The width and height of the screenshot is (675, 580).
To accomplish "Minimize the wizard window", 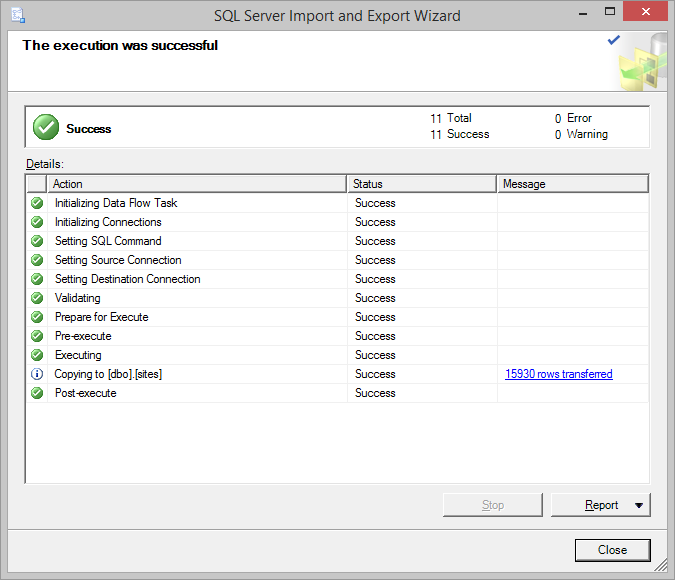I will [x=583, y=13].
